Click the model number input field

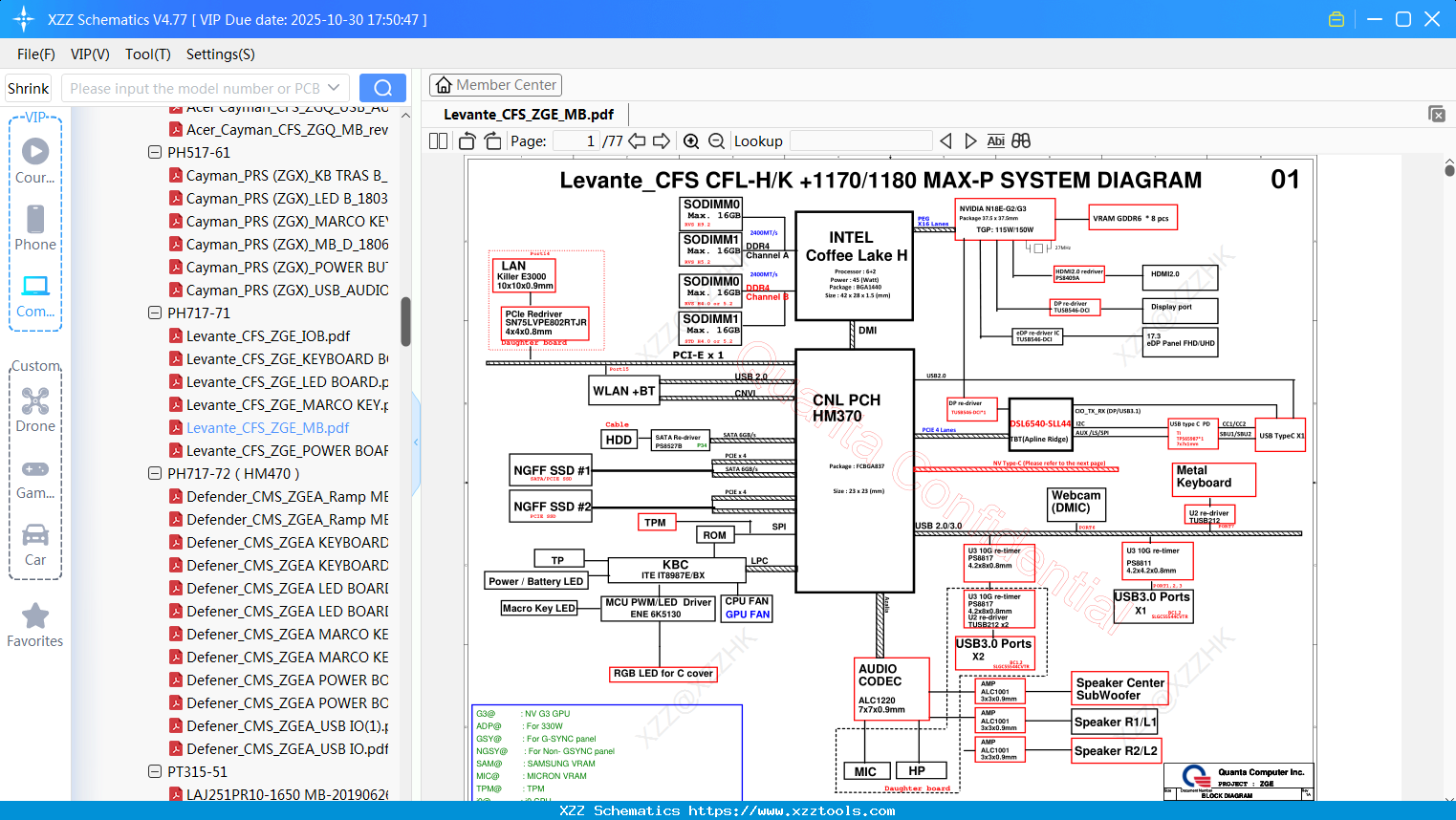pyautogui.click(x=206, y=88)
